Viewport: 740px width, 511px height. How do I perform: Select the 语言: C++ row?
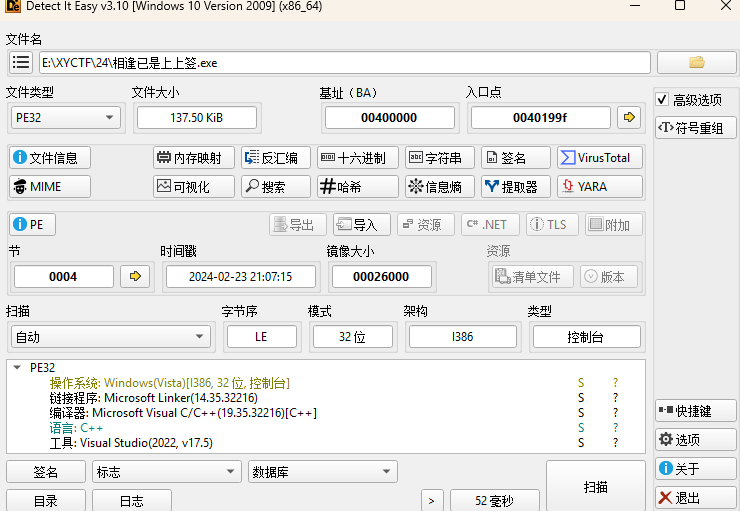pos(326,428)
